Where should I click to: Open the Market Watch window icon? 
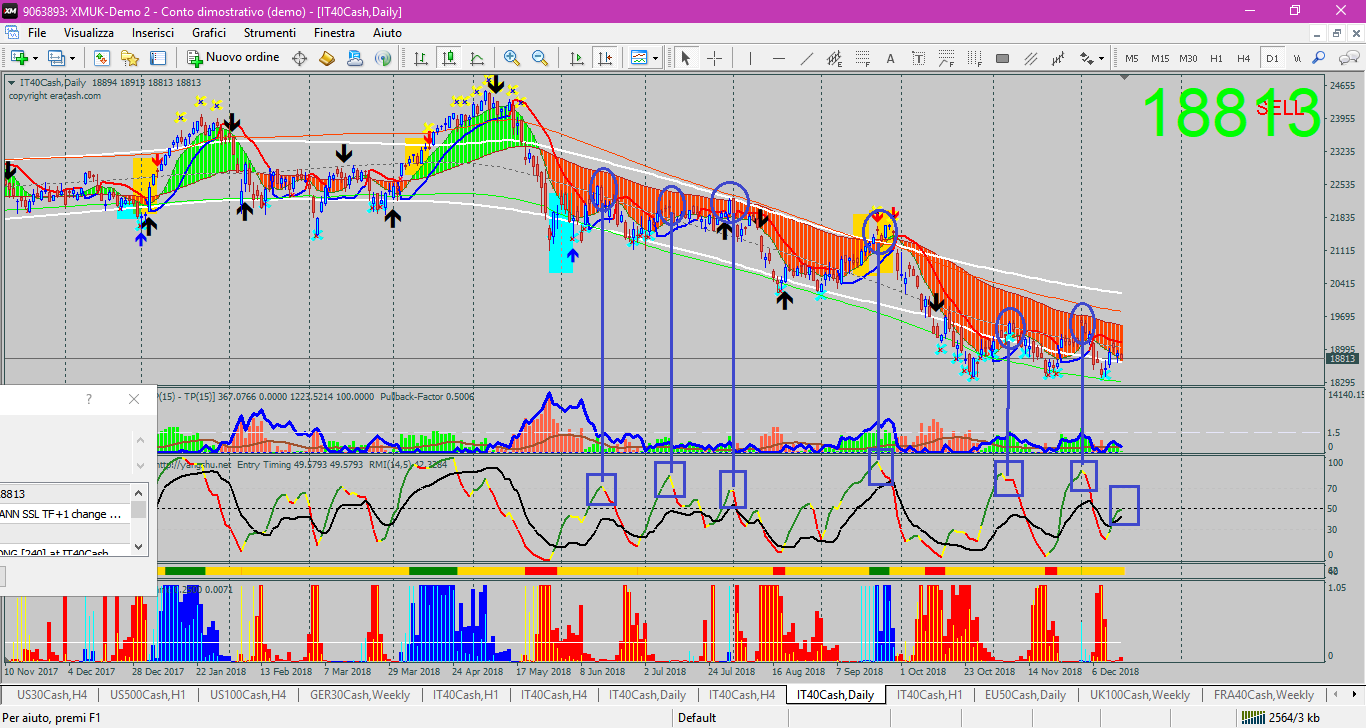coord(102,57)
